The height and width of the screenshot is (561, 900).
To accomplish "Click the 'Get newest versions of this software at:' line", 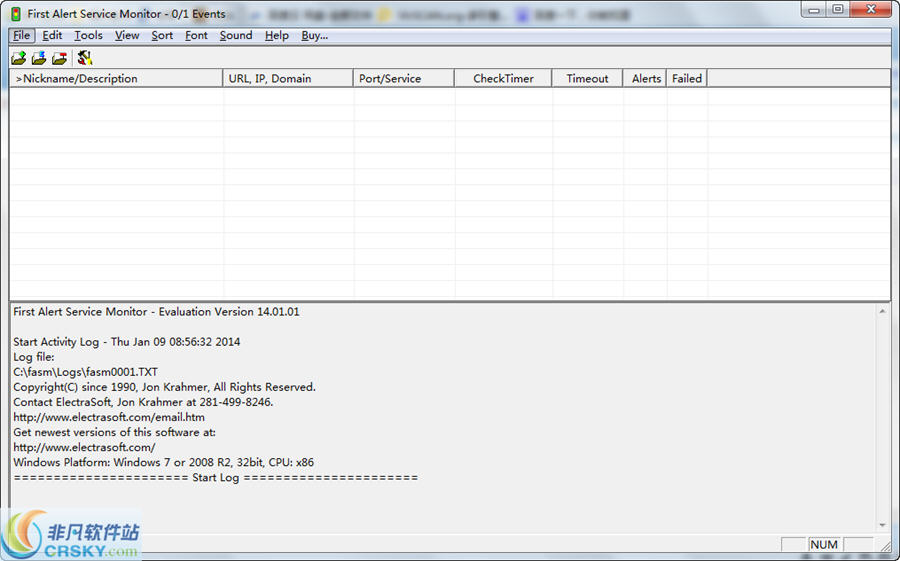I will coord(114,432).
